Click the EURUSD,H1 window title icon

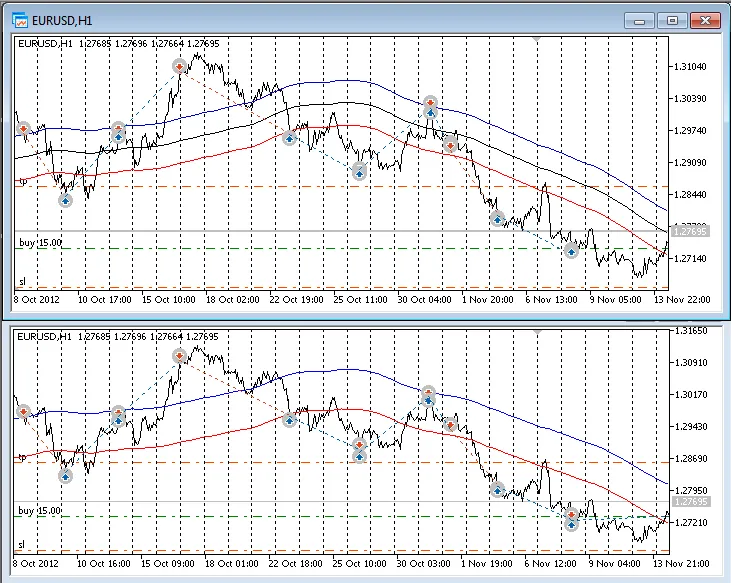point(20,19)
